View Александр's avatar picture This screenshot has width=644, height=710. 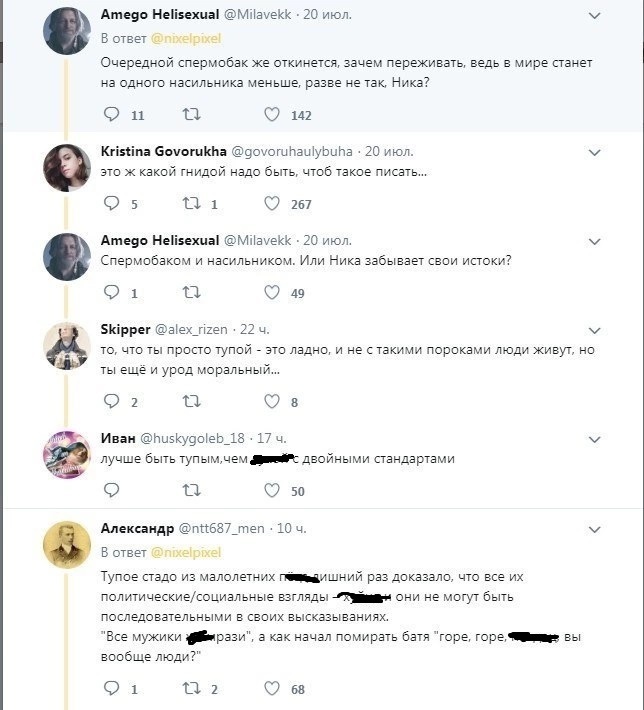(68, 544)
